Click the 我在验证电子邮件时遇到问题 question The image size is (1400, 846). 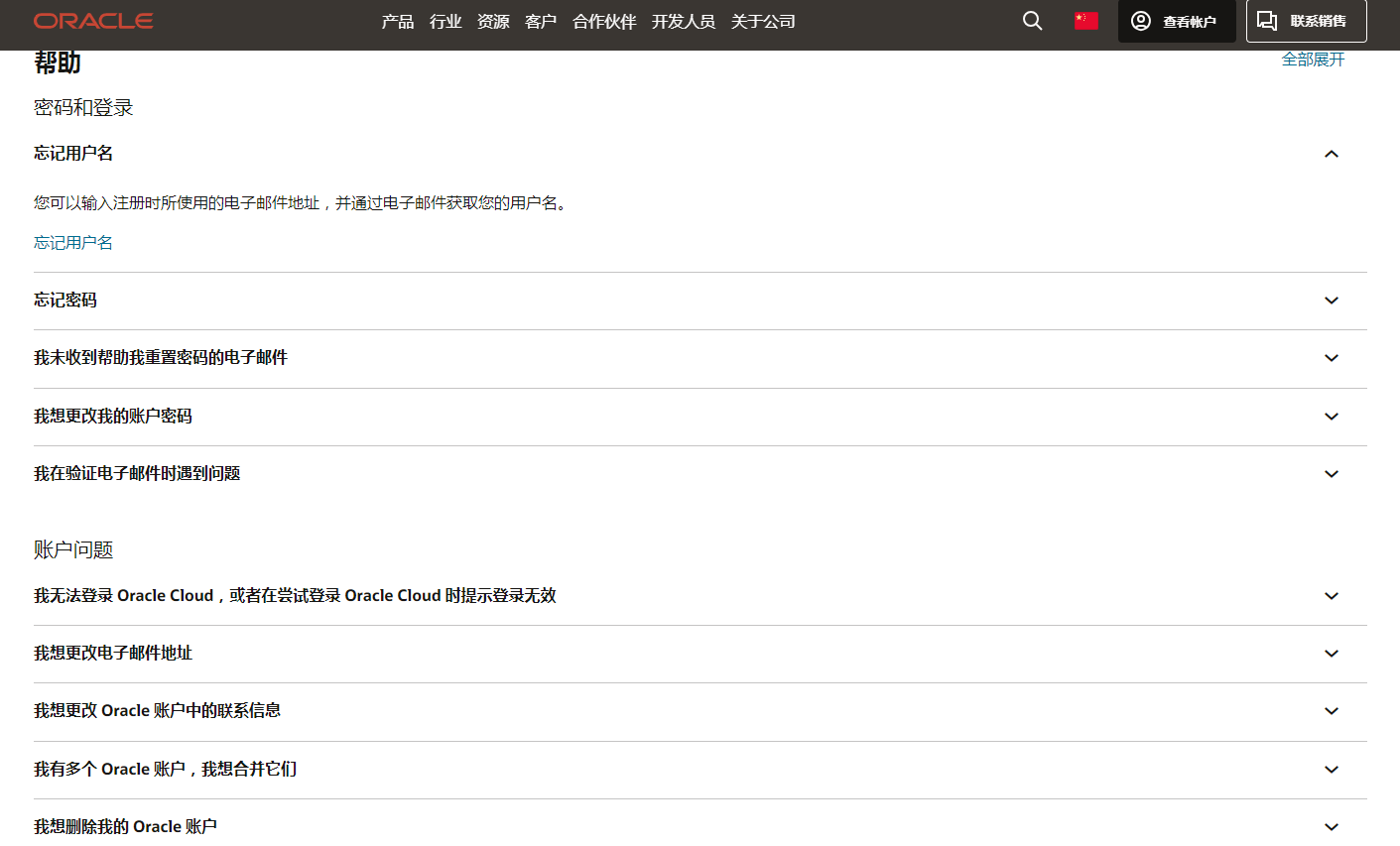click(137, 473)
